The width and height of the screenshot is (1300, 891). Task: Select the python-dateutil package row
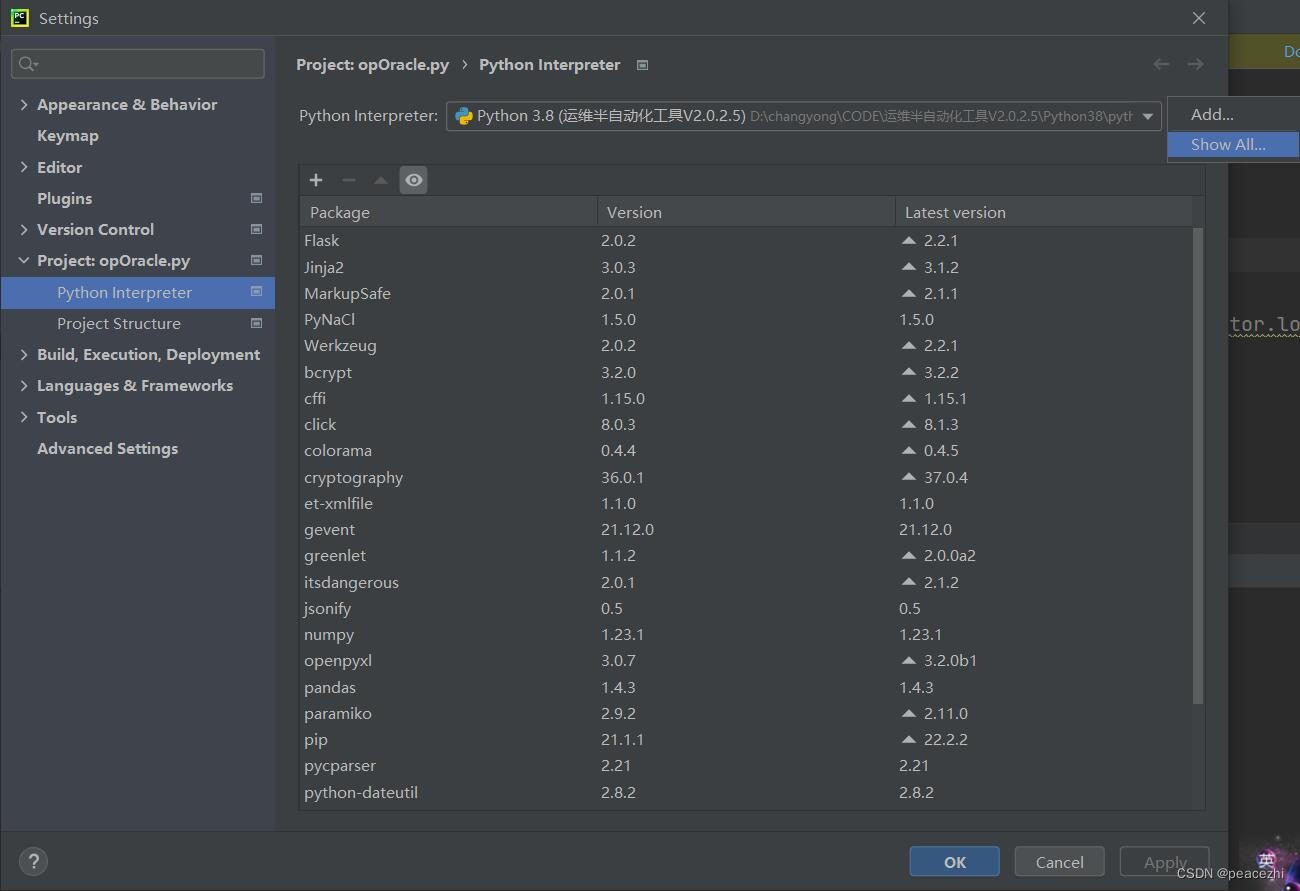(x=746, y=792)
